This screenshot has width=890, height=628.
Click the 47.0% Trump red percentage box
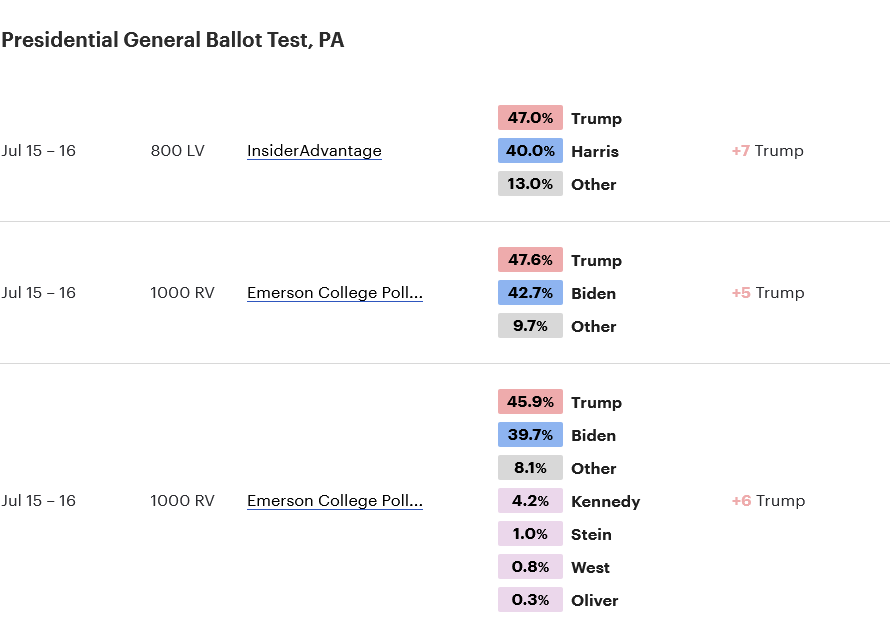point(530,118)
